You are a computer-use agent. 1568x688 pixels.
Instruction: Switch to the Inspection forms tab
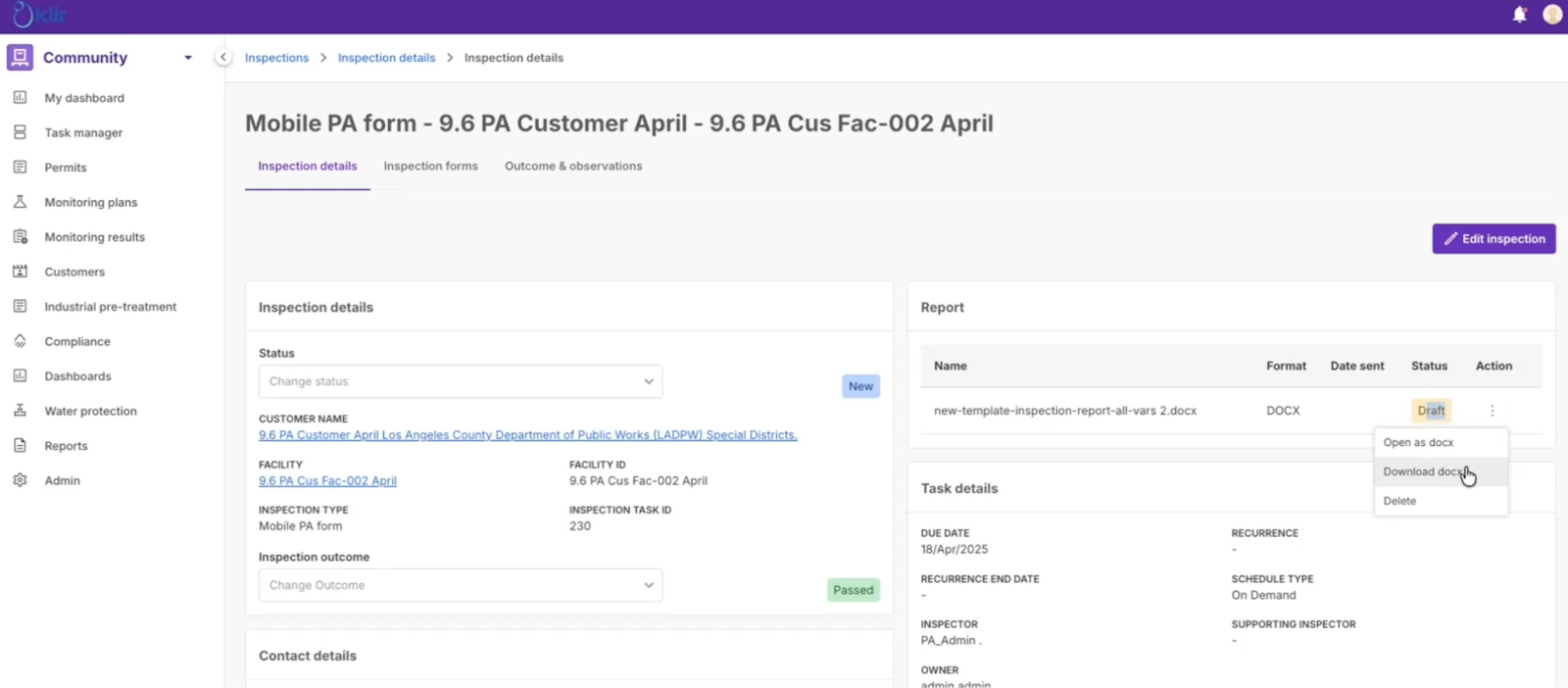(x=430, y=167)
